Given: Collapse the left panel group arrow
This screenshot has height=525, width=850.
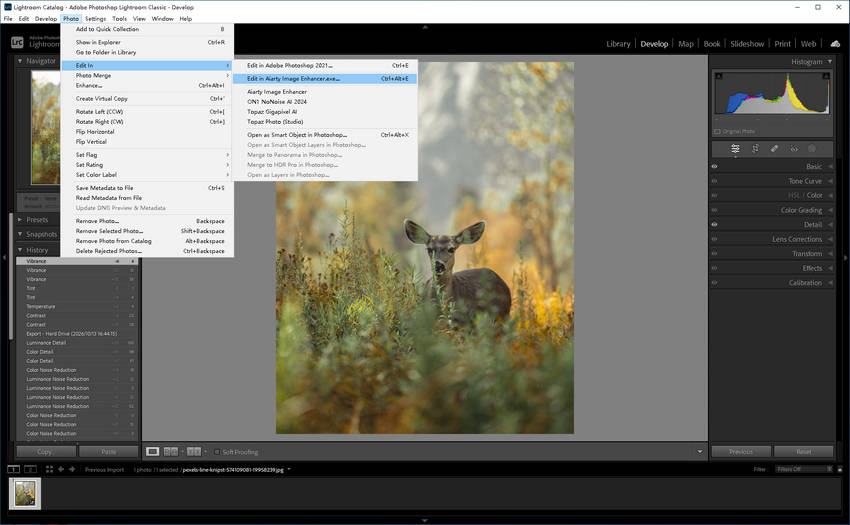Looking at the screenshot, I should [4, 258].
